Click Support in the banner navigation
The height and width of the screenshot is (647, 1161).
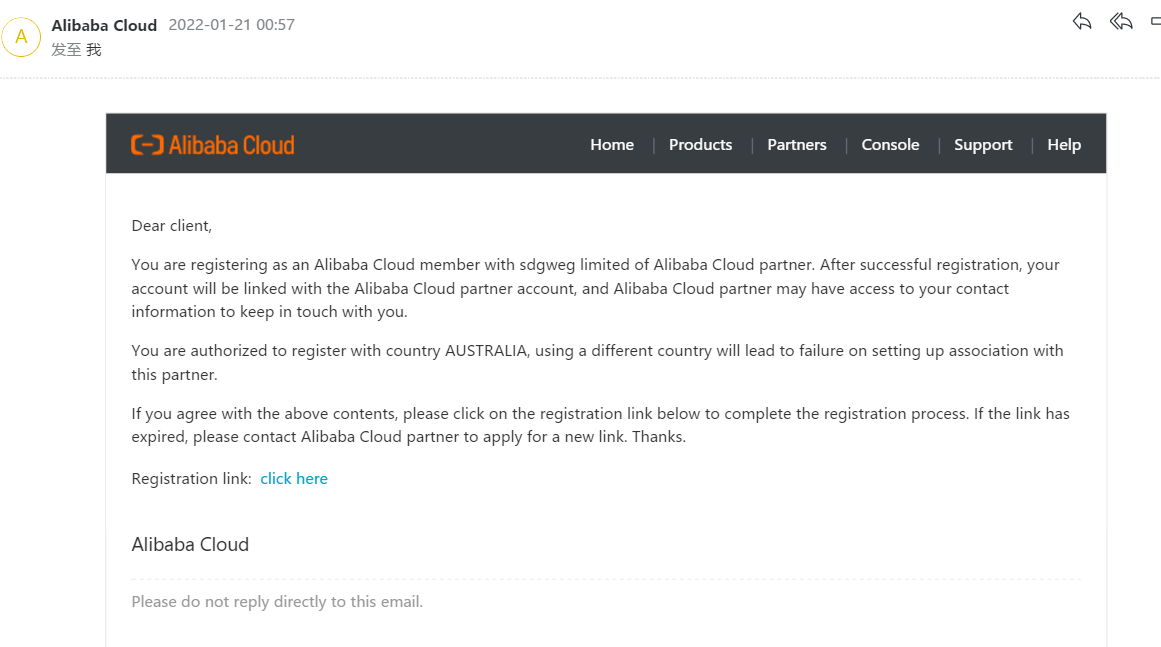[983, 145]
